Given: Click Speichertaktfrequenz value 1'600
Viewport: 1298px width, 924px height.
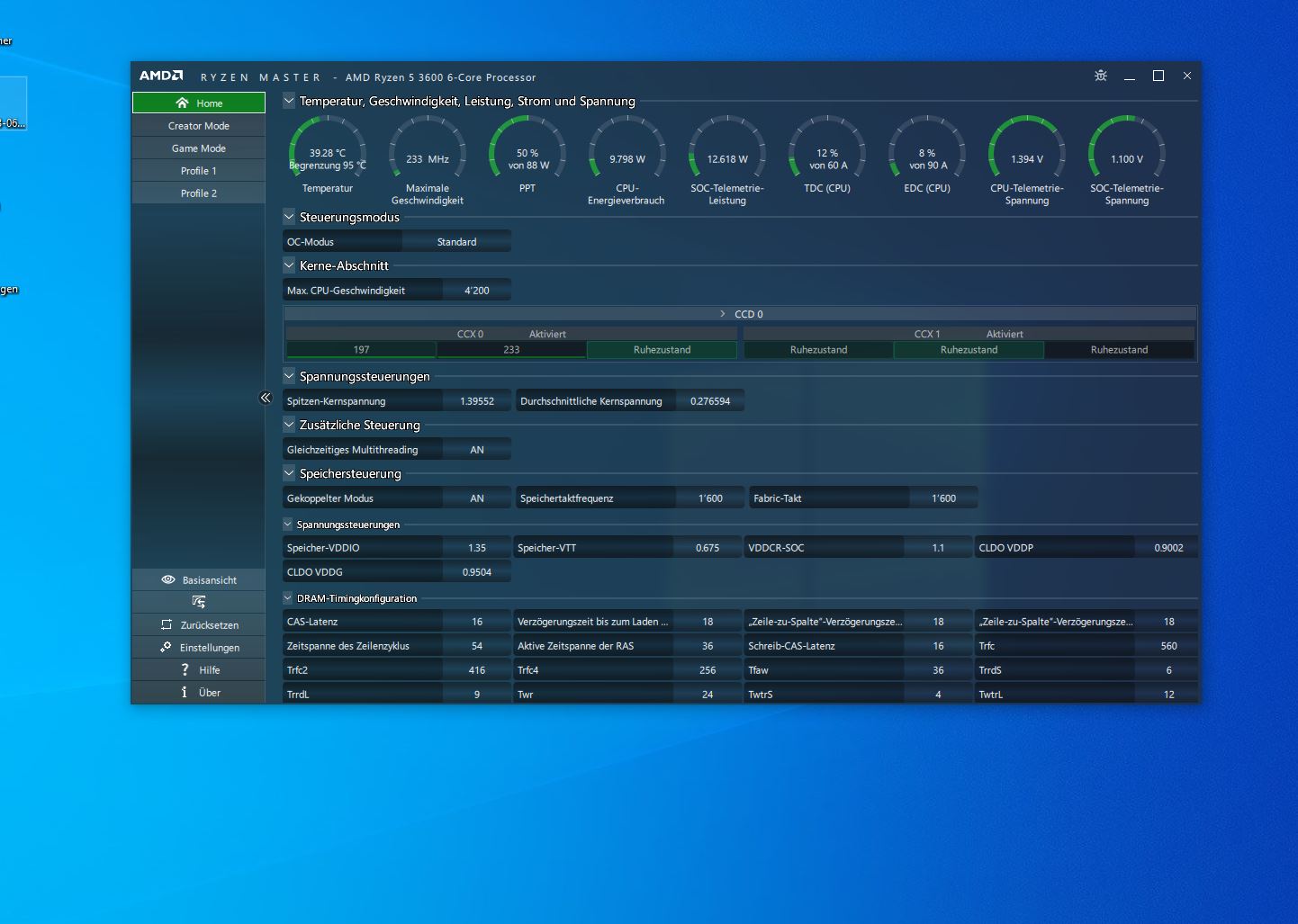Looking at the screenshot, I should pos(710,498).
